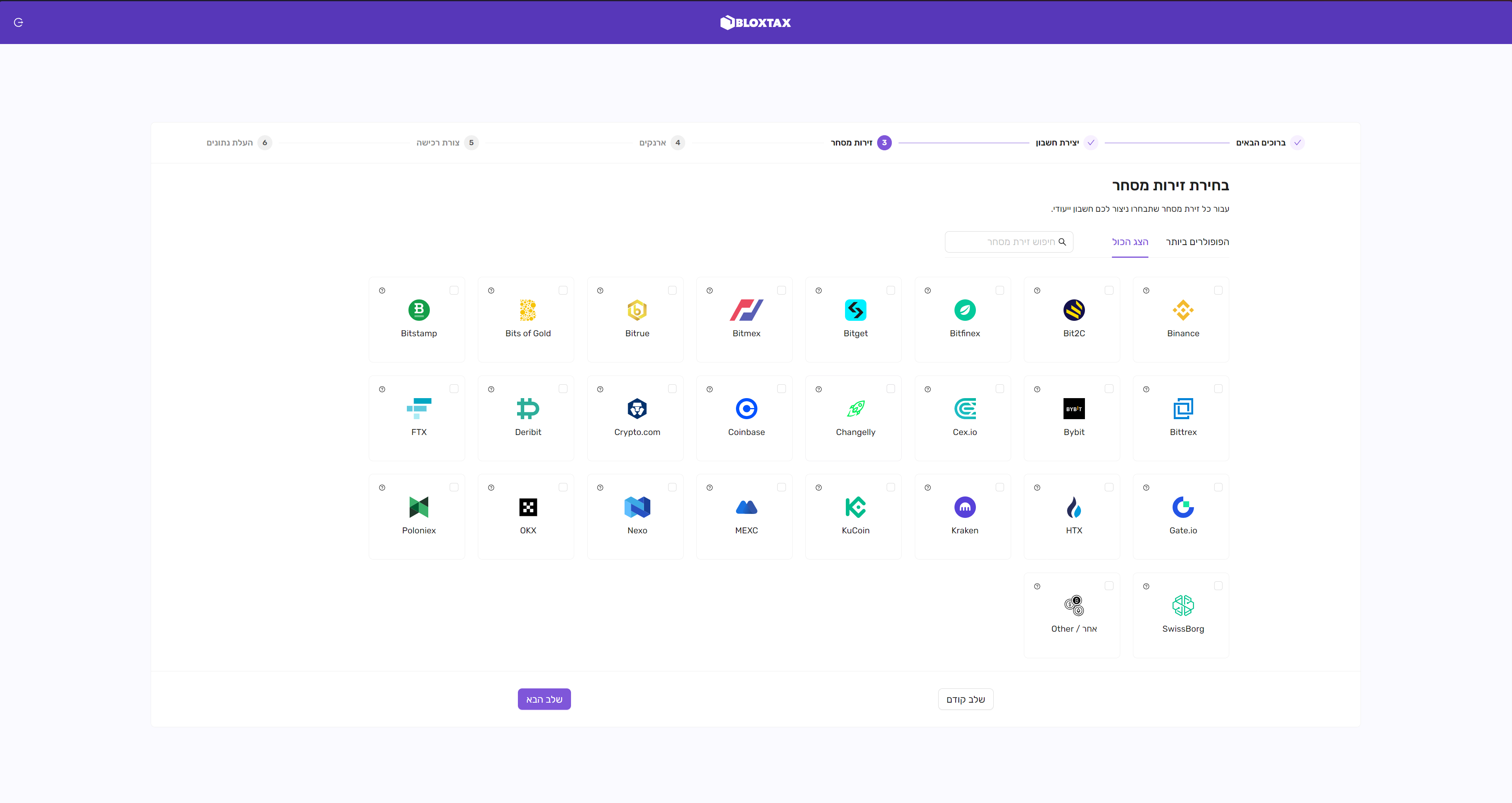This screenshot has height=803, width=1512.
Task: Select the SwissBorg logo icon
Action: click(x=1183, y=605)
